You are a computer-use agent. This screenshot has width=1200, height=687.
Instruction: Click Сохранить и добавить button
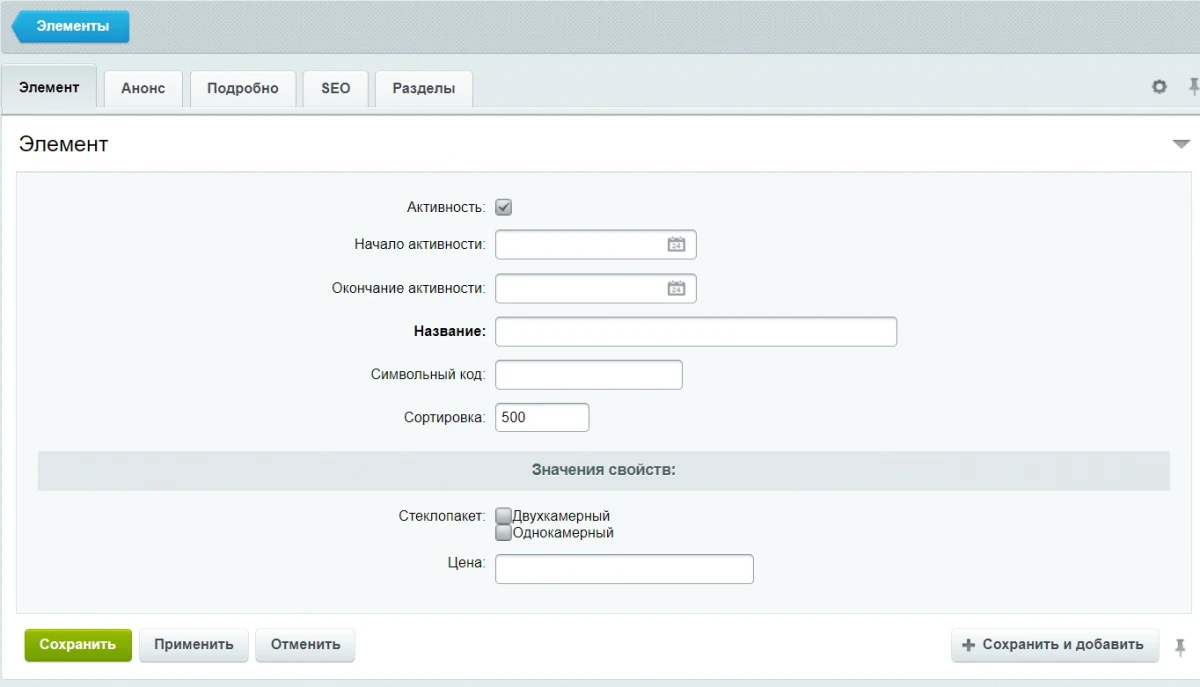1054,645
